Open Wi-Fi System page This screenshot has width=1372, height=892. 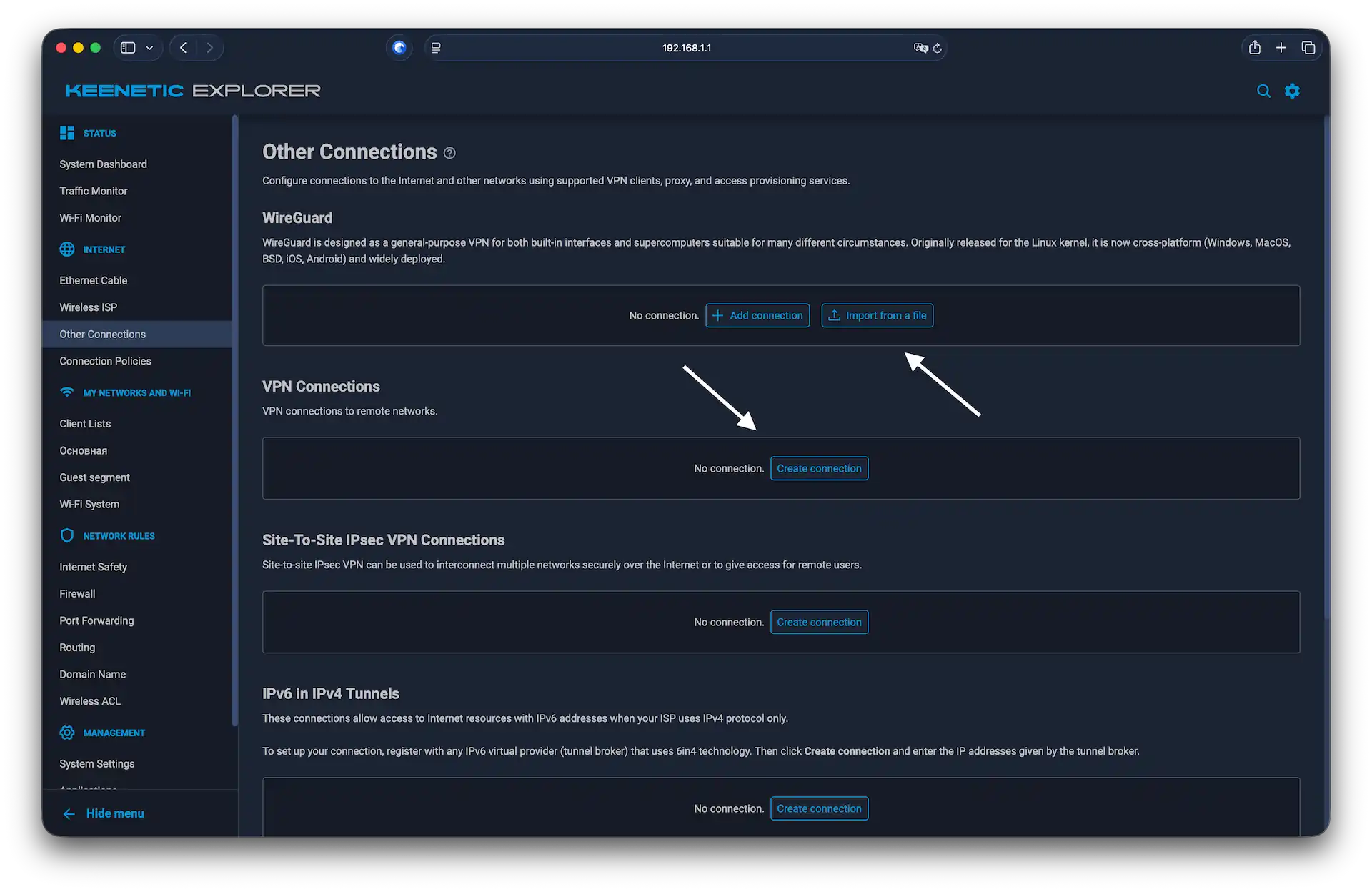pyautogui.click(x=89, y=505)
